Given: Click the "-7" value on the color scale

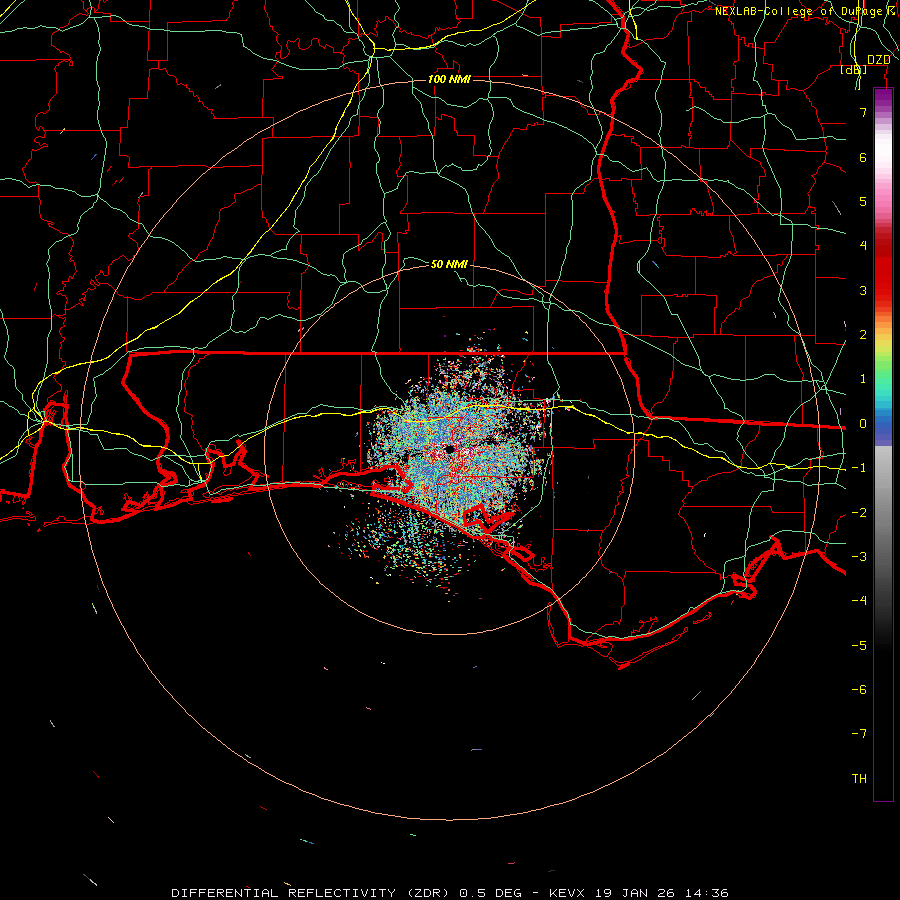Looking at the screenshot, I should coord(859,734).
